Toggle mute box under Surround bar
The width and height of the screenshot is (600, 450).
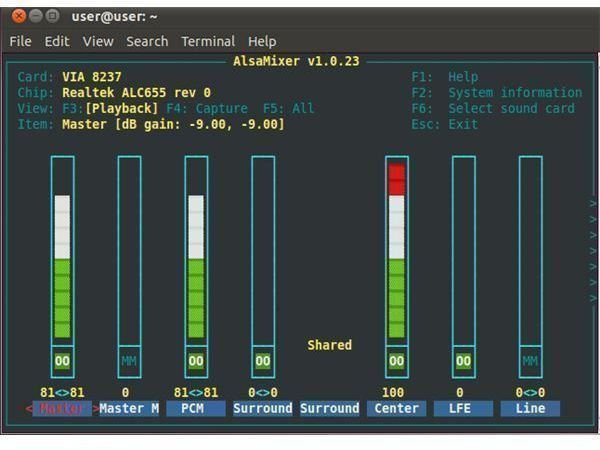pyautogui.click(x=263, y=361)
